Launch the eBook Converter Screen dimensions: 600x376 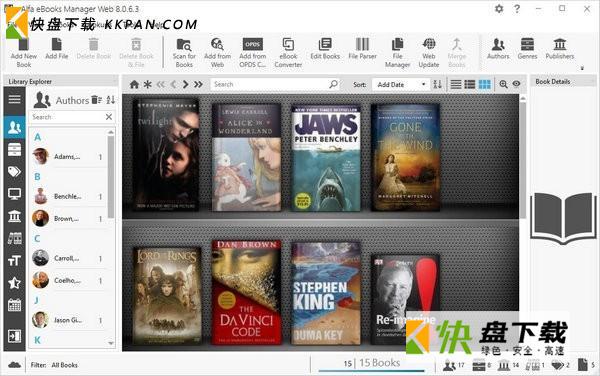[x=288, y=53]
